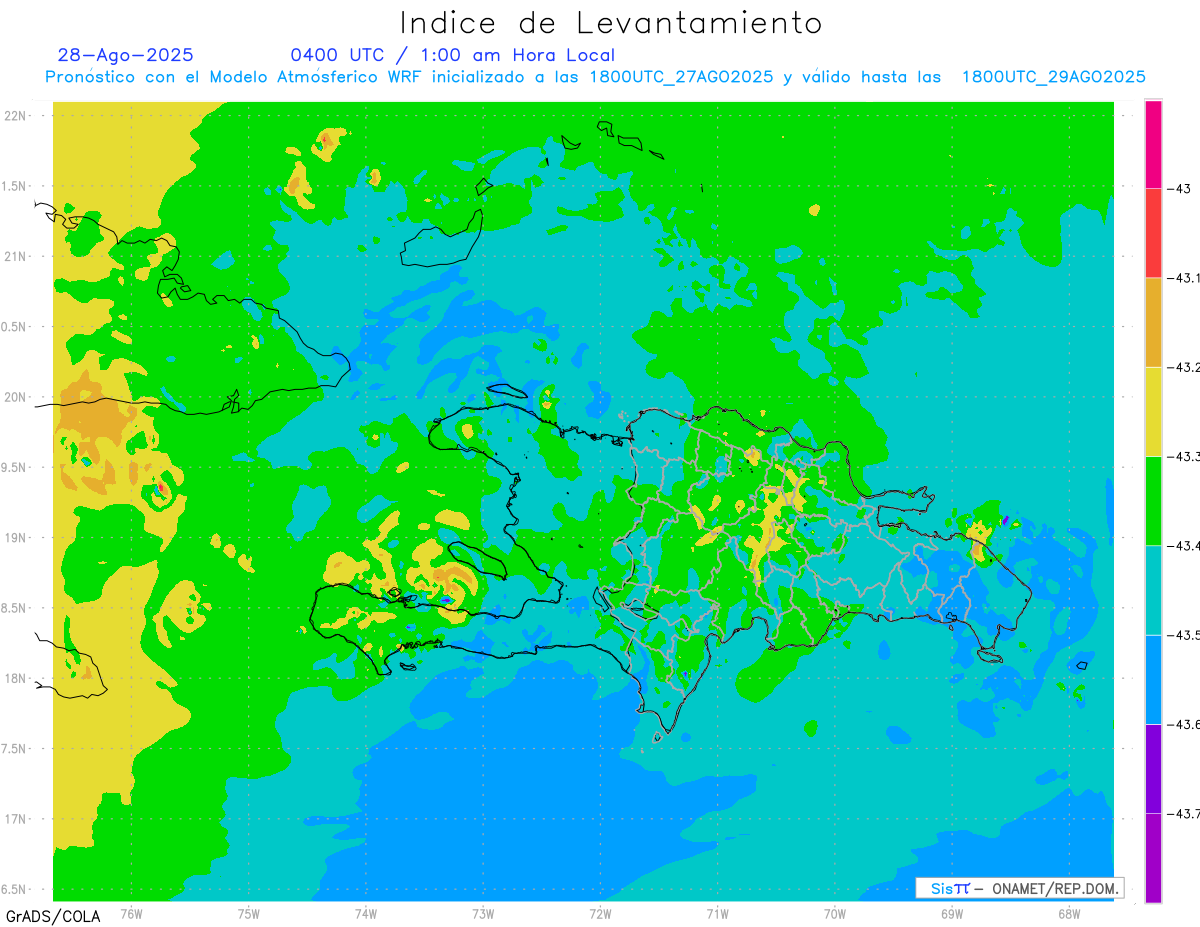Pick the orange segment of the color legend

pos(1153,322)
